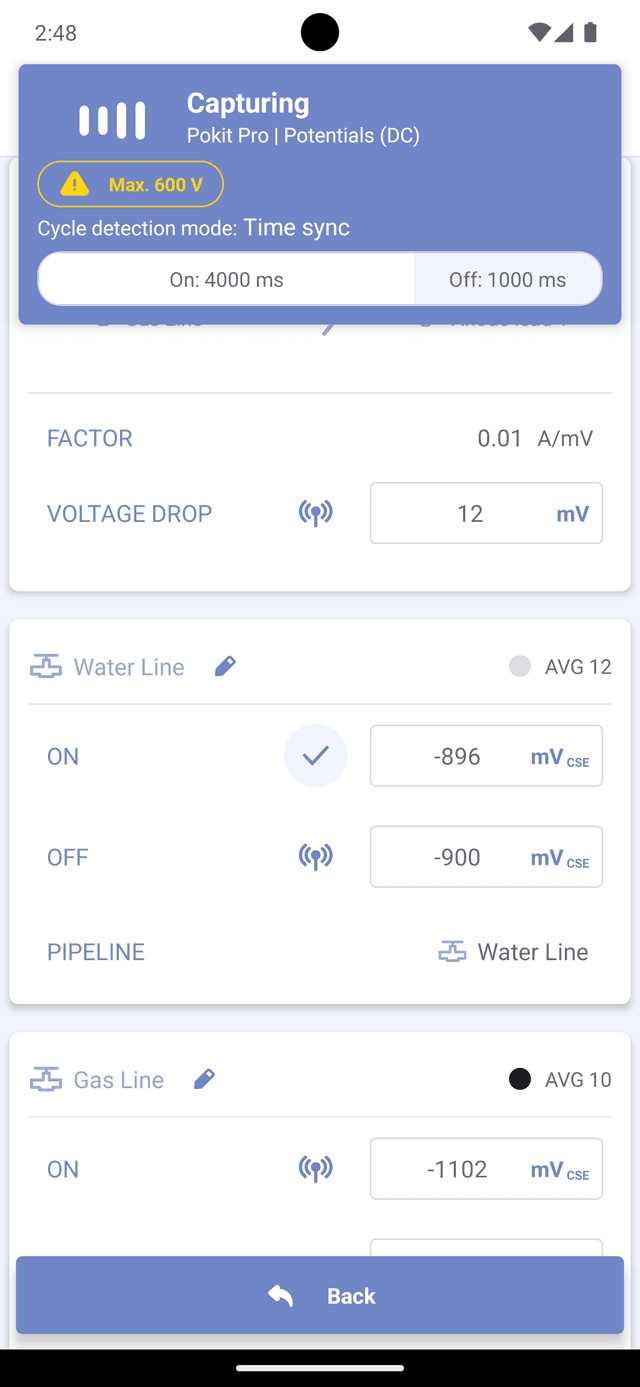Click the Gas Line ON value field
This screenshot has height=1387, width=640.
pos(458,1169)
